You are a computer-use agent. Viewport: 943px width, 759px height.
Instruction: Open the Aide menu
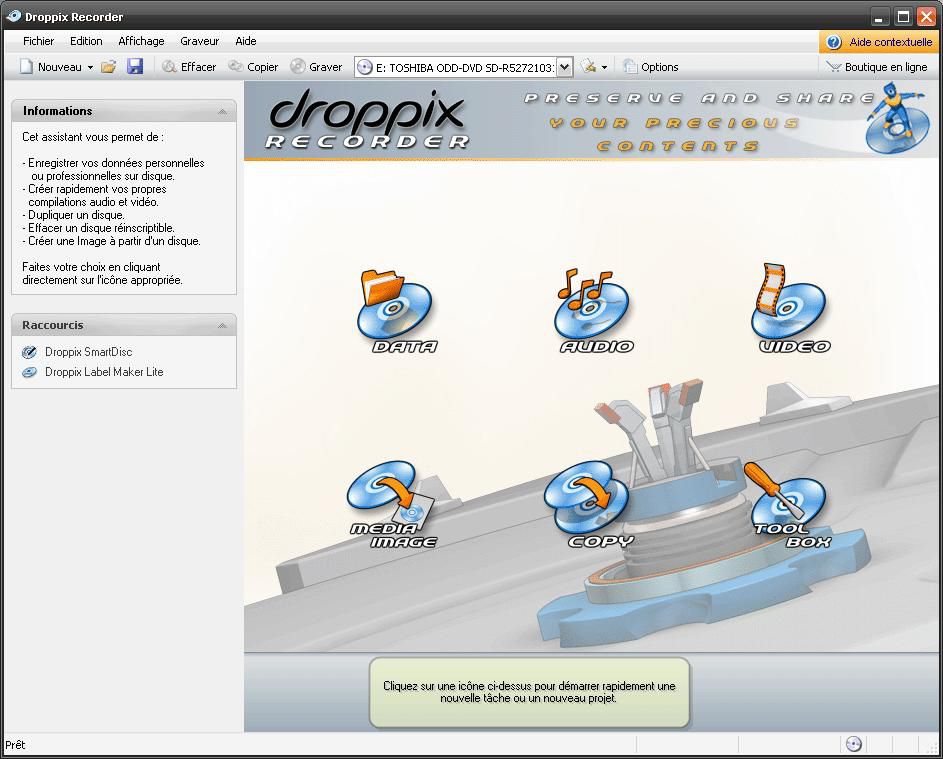click(x=246, y=41)
